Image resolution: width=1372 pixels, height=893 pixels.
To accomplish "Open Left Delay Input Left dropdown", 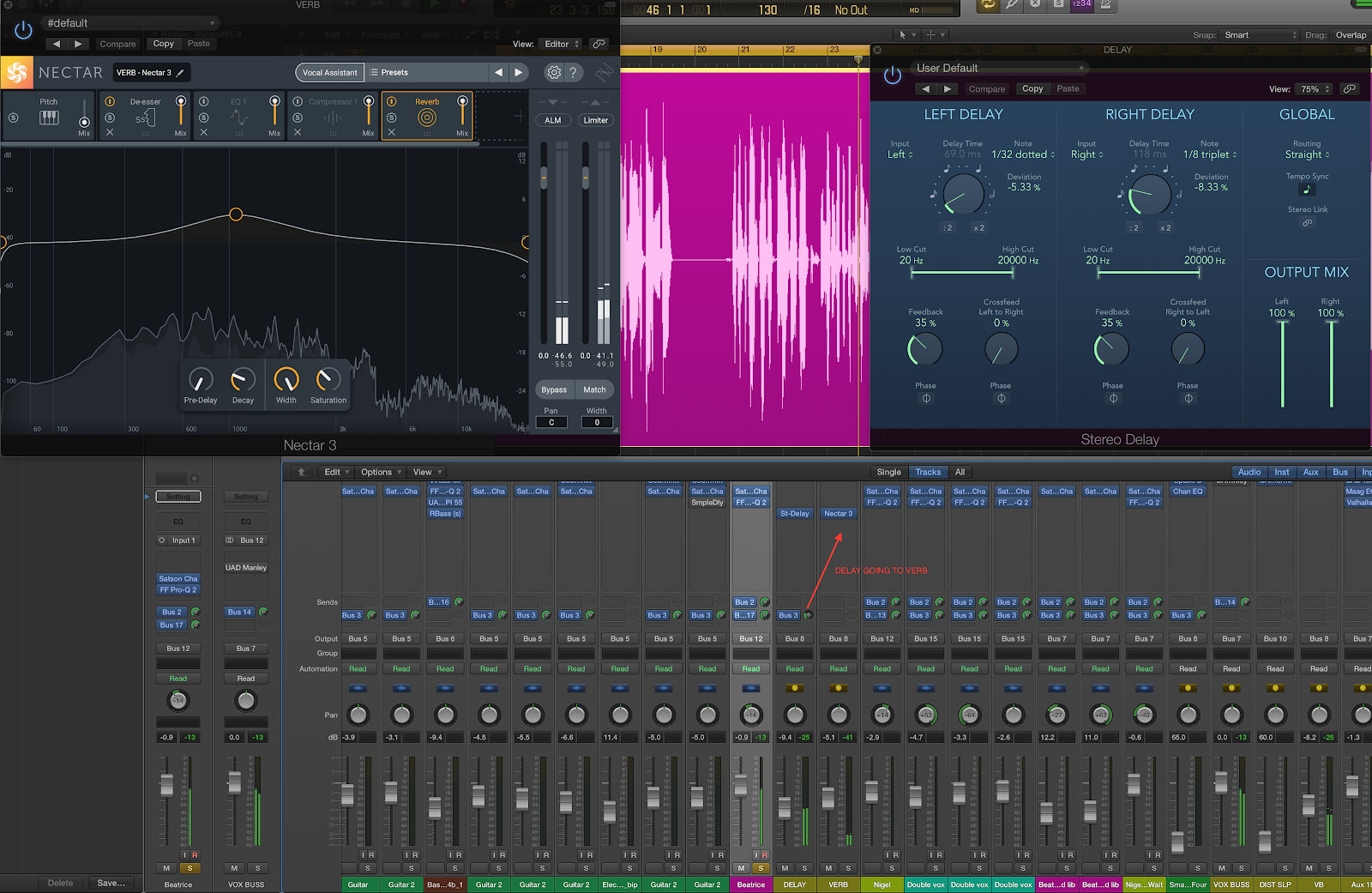I will [900, 154].
